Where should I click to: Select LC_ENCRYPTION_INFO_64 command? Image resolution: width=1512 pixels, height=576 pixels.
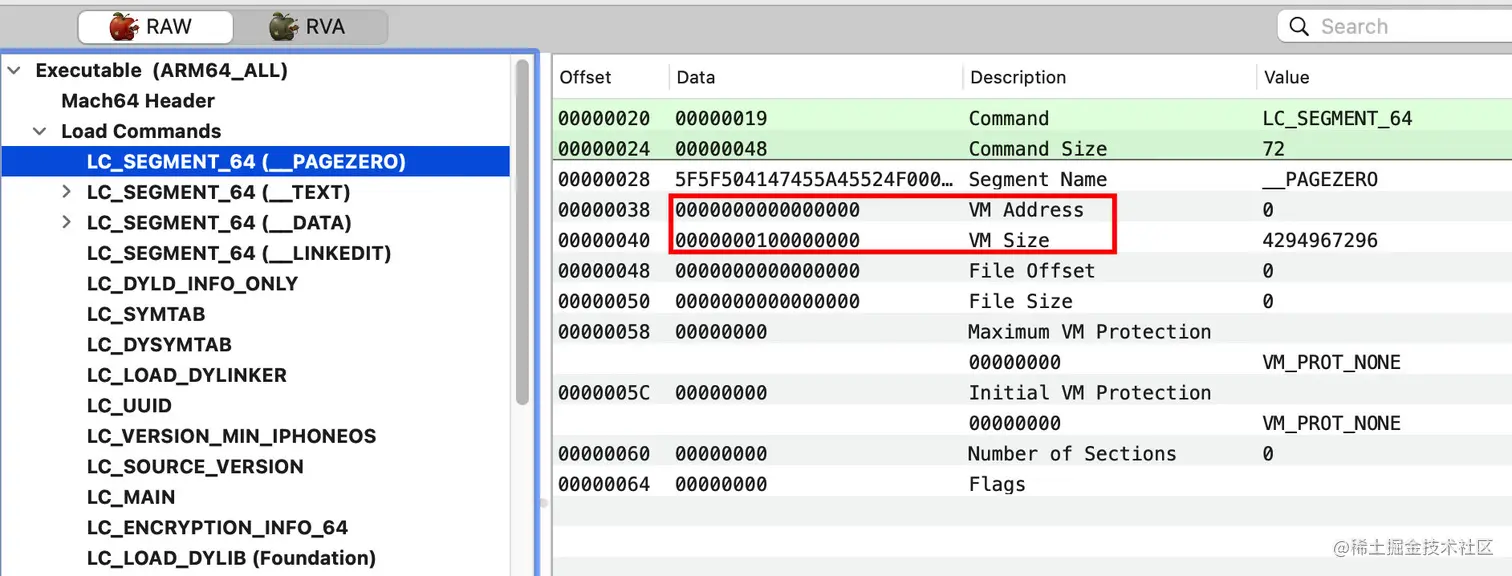pos(217,528)
